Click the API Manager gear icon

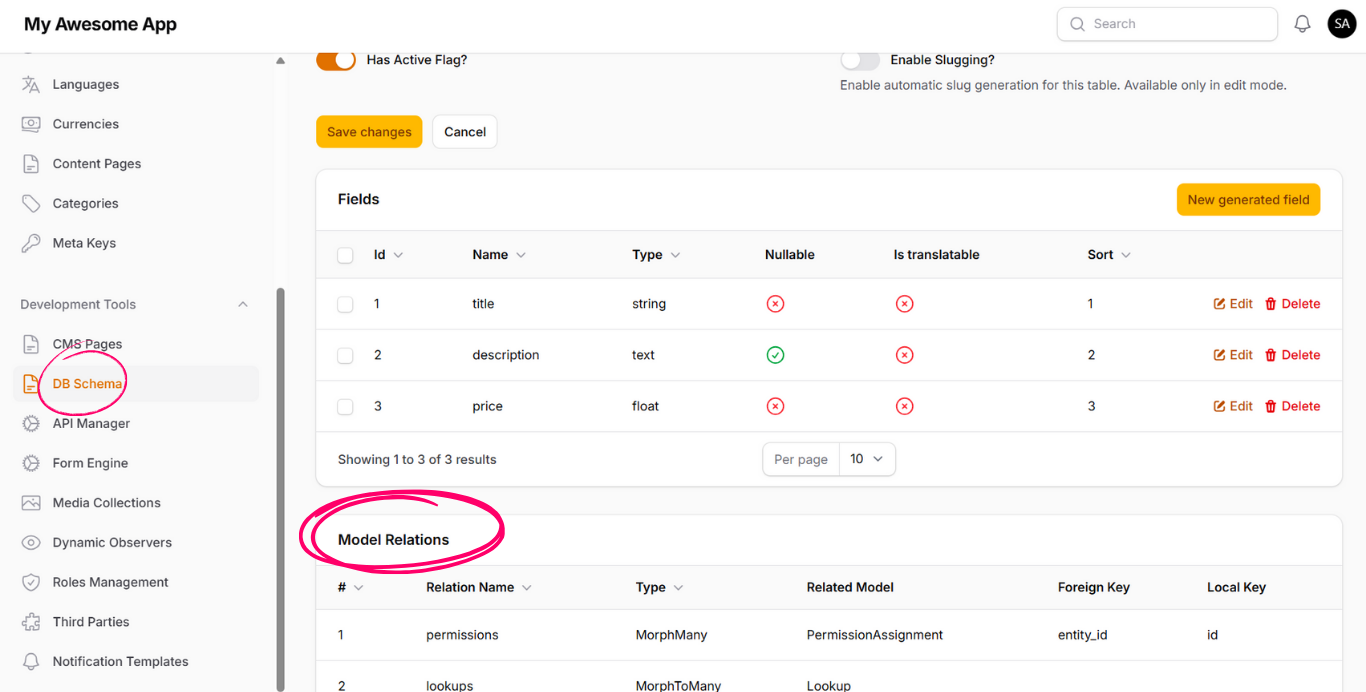tap(31, 423)
